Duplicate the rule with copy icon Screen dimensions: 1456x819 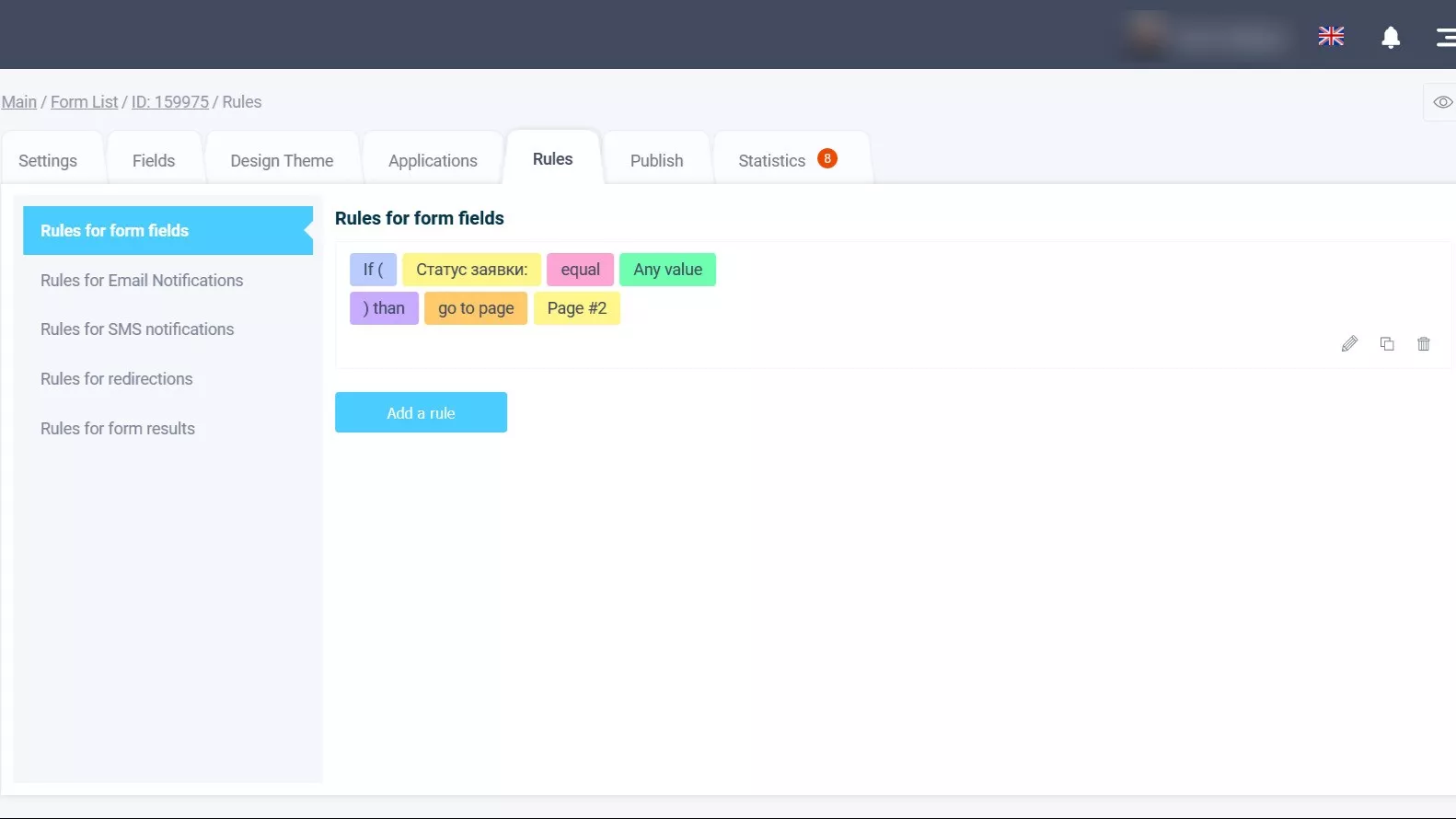click(x=1387, y=344)
